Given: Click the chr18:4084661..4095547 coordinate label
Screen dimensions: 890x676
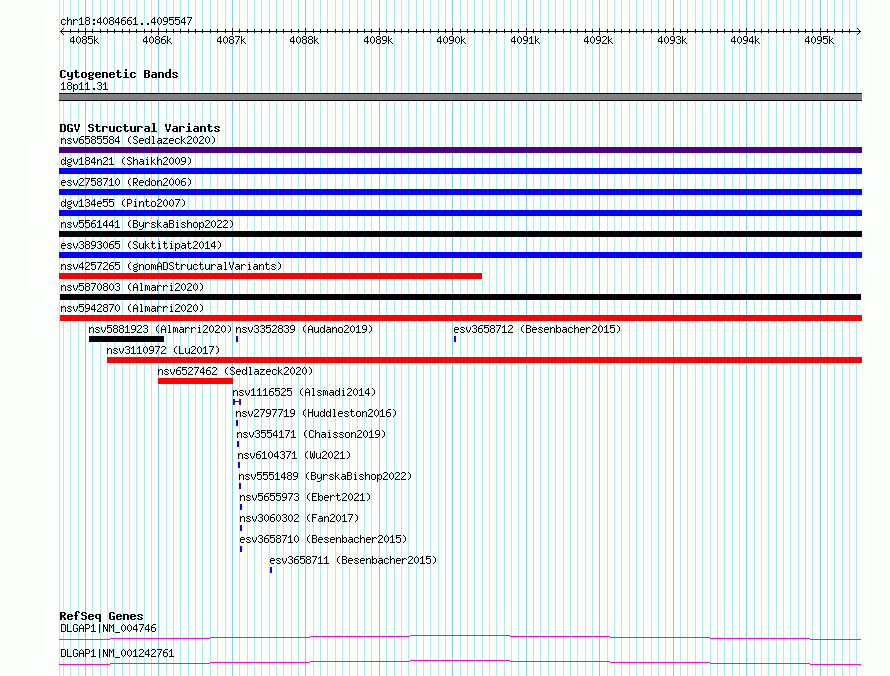Looking at the screenshot, I should click(127, 21).
